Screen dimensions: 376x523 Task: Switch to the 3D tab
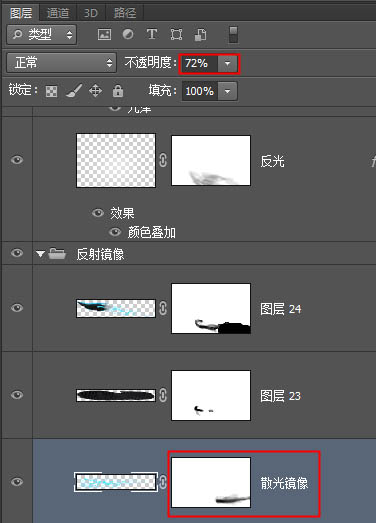91,13
